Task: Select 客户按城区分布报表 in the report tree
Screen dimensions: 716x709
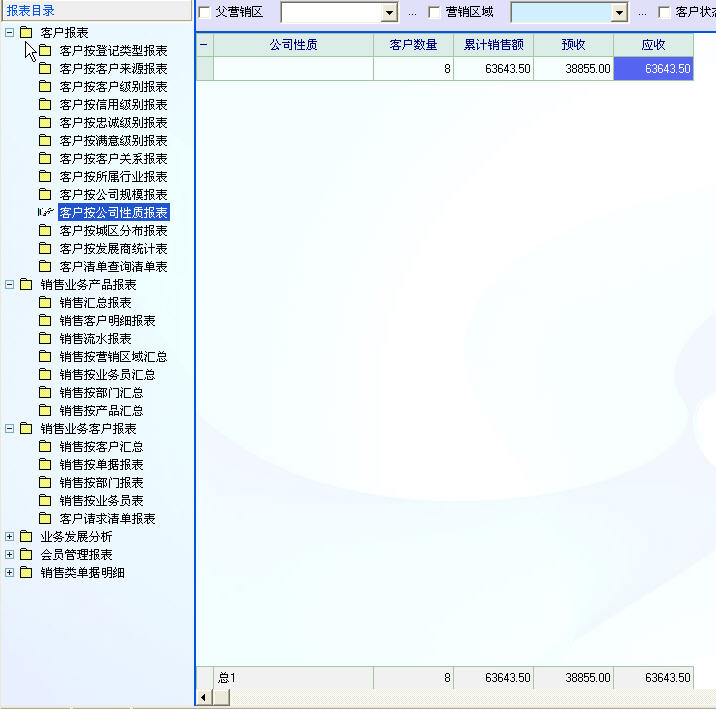Action: pyautogui.click(x=113, y=231)
